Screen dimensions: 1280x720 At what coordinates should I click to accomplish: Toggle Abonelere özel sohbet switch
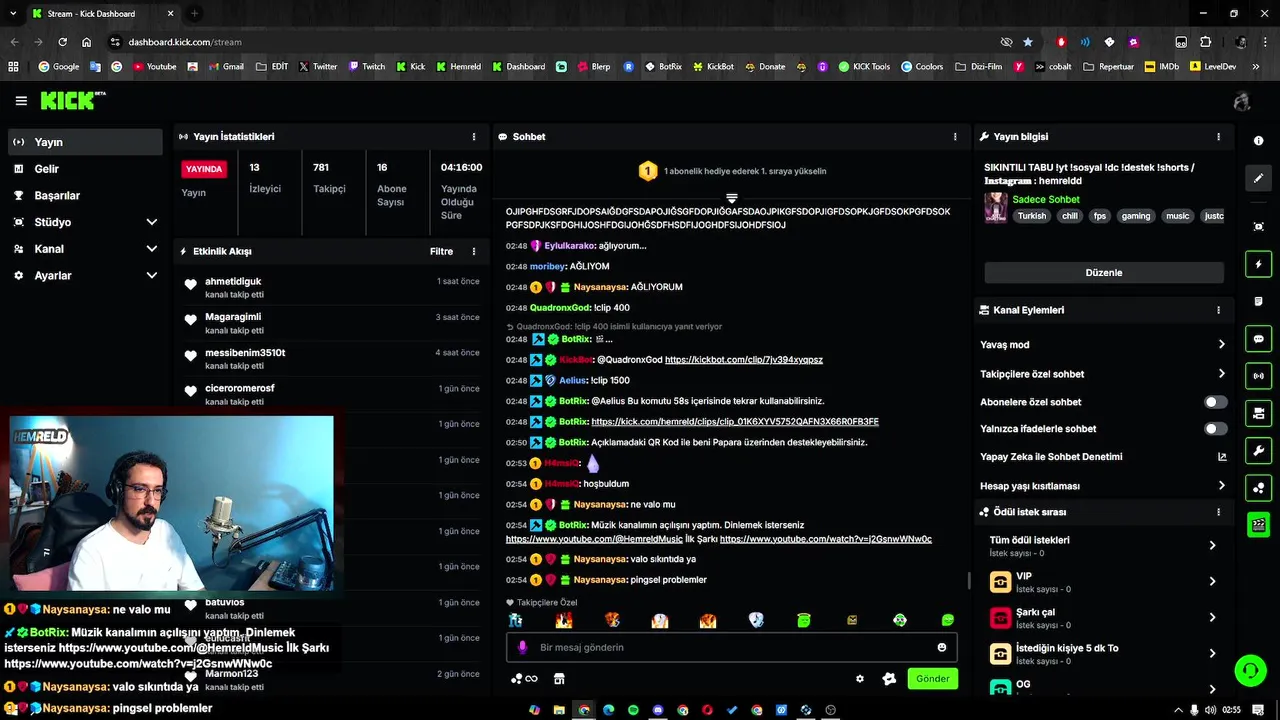point(1215,402)
